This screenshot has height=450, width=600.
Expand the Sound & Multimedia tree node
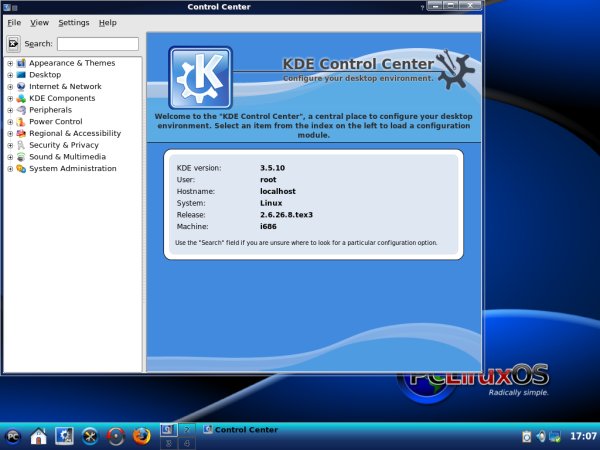pyautogui.click(x=10, y=157)
